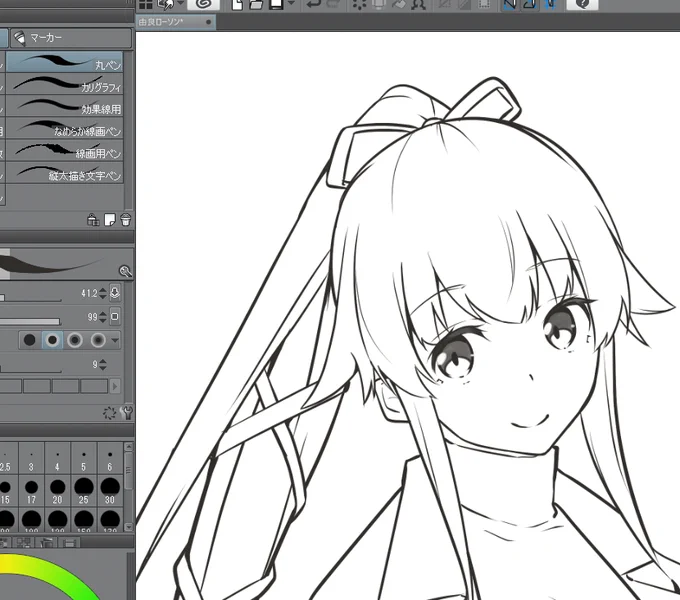The height and width of the screenshot is (600, 680).
Task: Set anti-aliasing to weak (second option)
Action: pyautogui.click(x=52, y=340)
